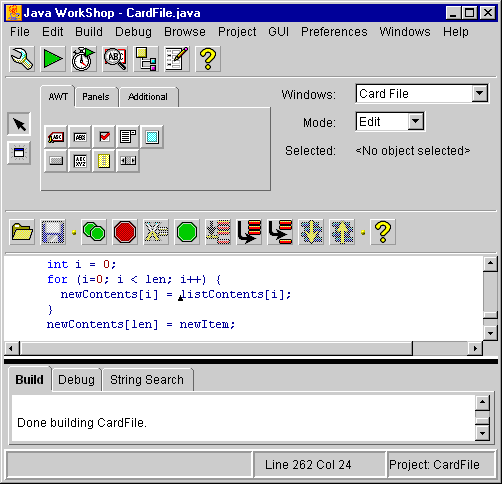Open the Windows menu
Screen dimensions: 502x484
[x=405, y=32]
